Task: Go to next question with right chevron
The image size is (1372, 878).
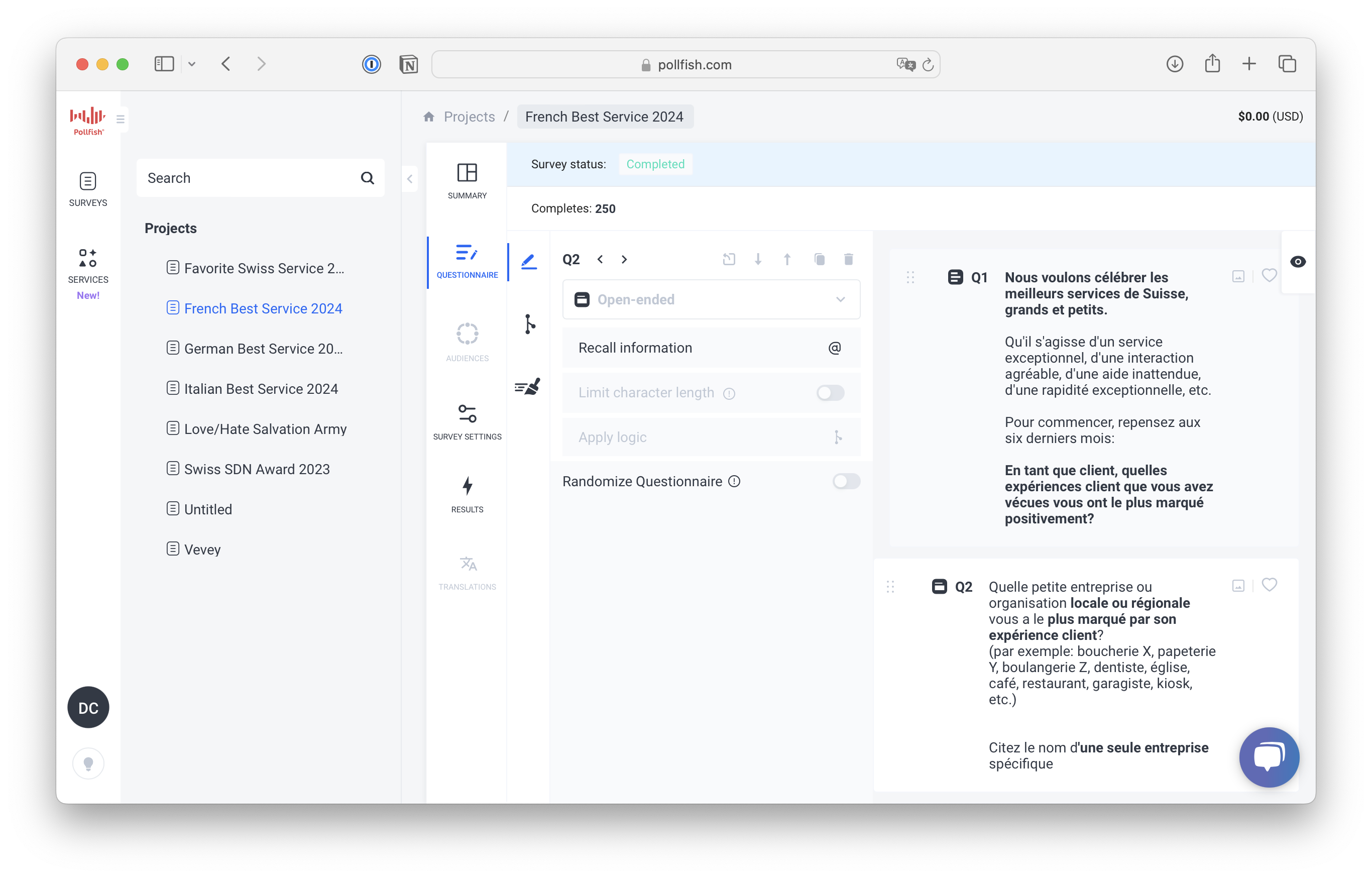Action: (x=624, y=259)
